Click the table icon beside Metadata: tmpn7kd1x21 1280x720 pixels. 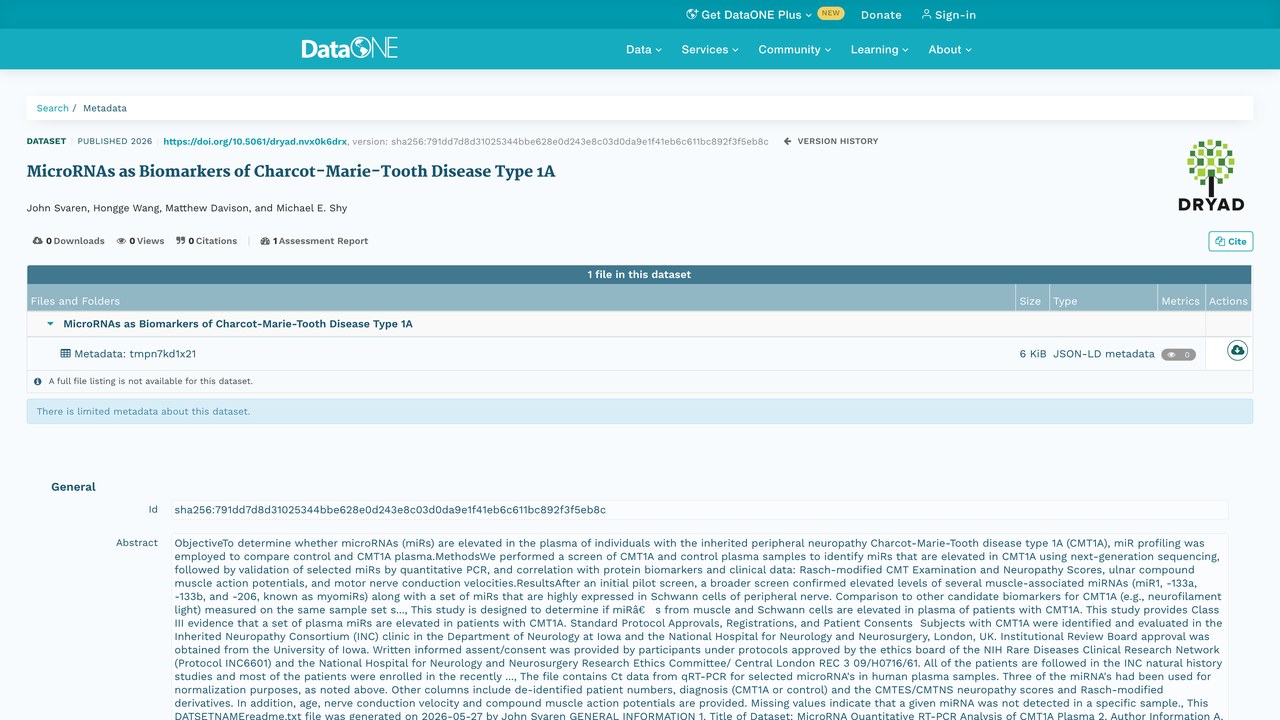point(66,354)
